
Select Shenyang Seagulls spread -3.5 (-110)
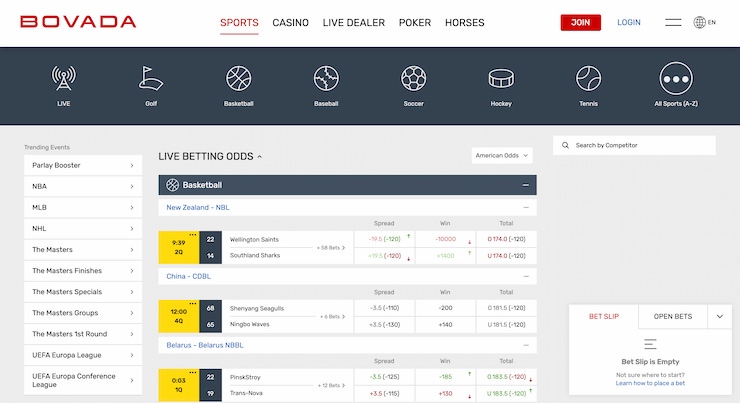(x=384, y=308)
